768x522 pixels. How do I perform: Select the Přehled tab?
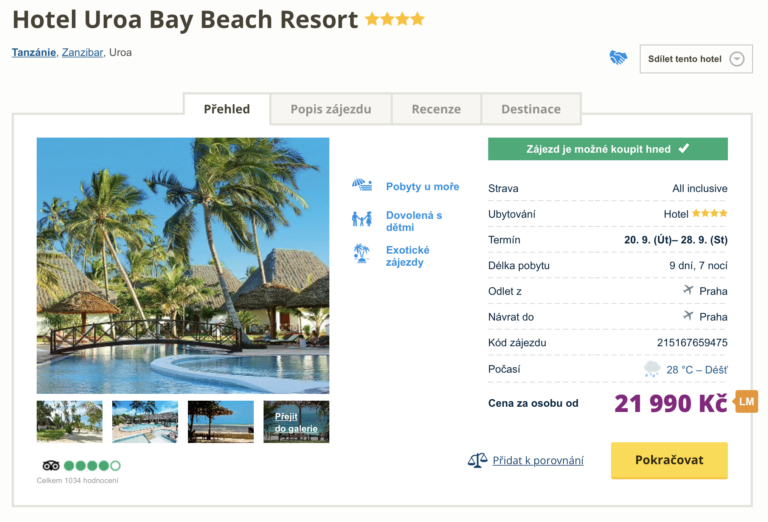[226, 109]
